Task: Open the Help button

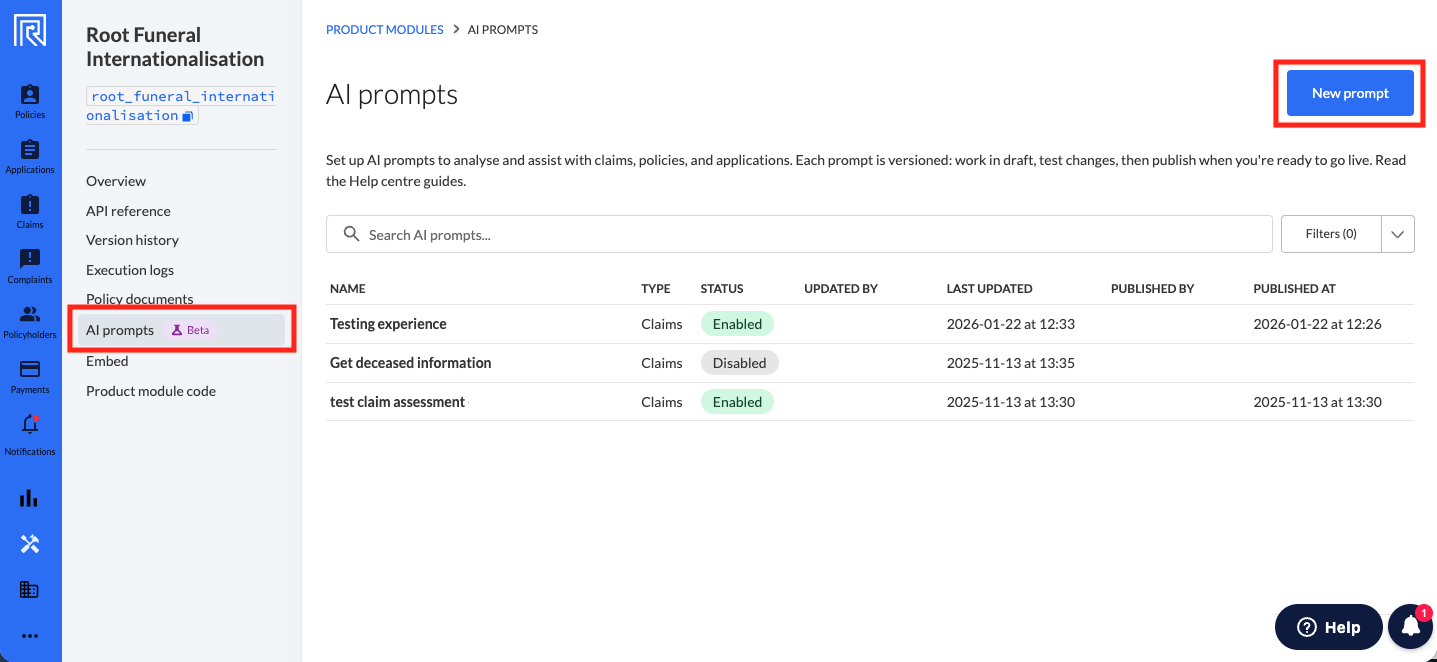Action: coord(1328,627)
